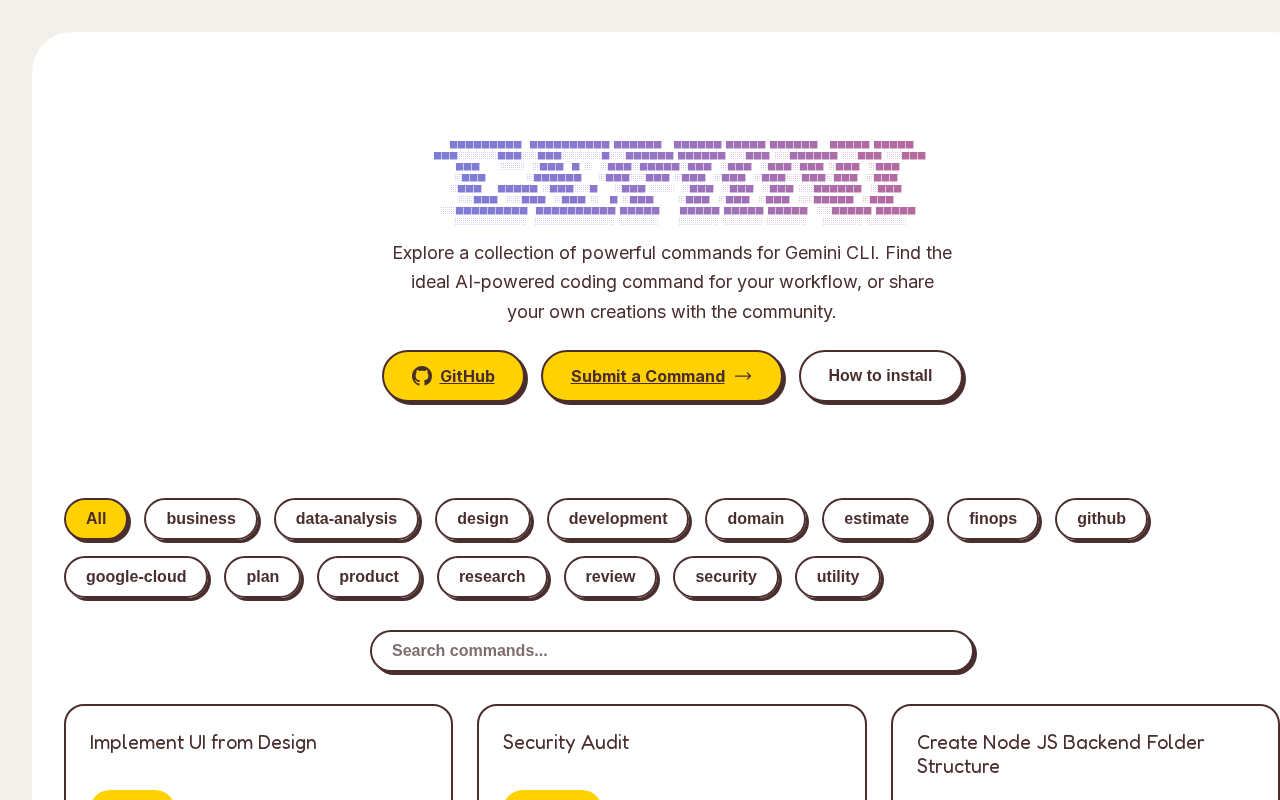Filter commands by security
The height and width of the screenshot is (800, 1280).
(x=726, y=577)
